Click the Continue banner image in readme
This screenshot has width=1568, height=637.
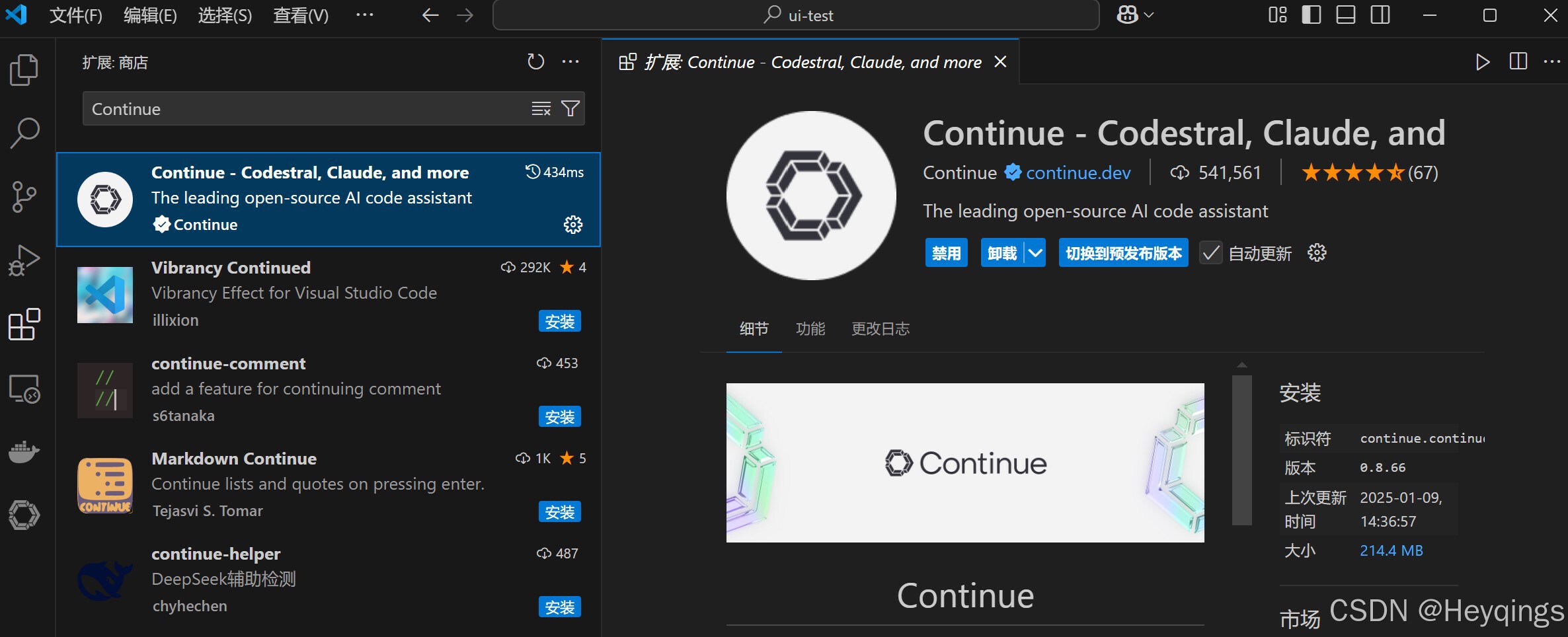tap(965, 463)
